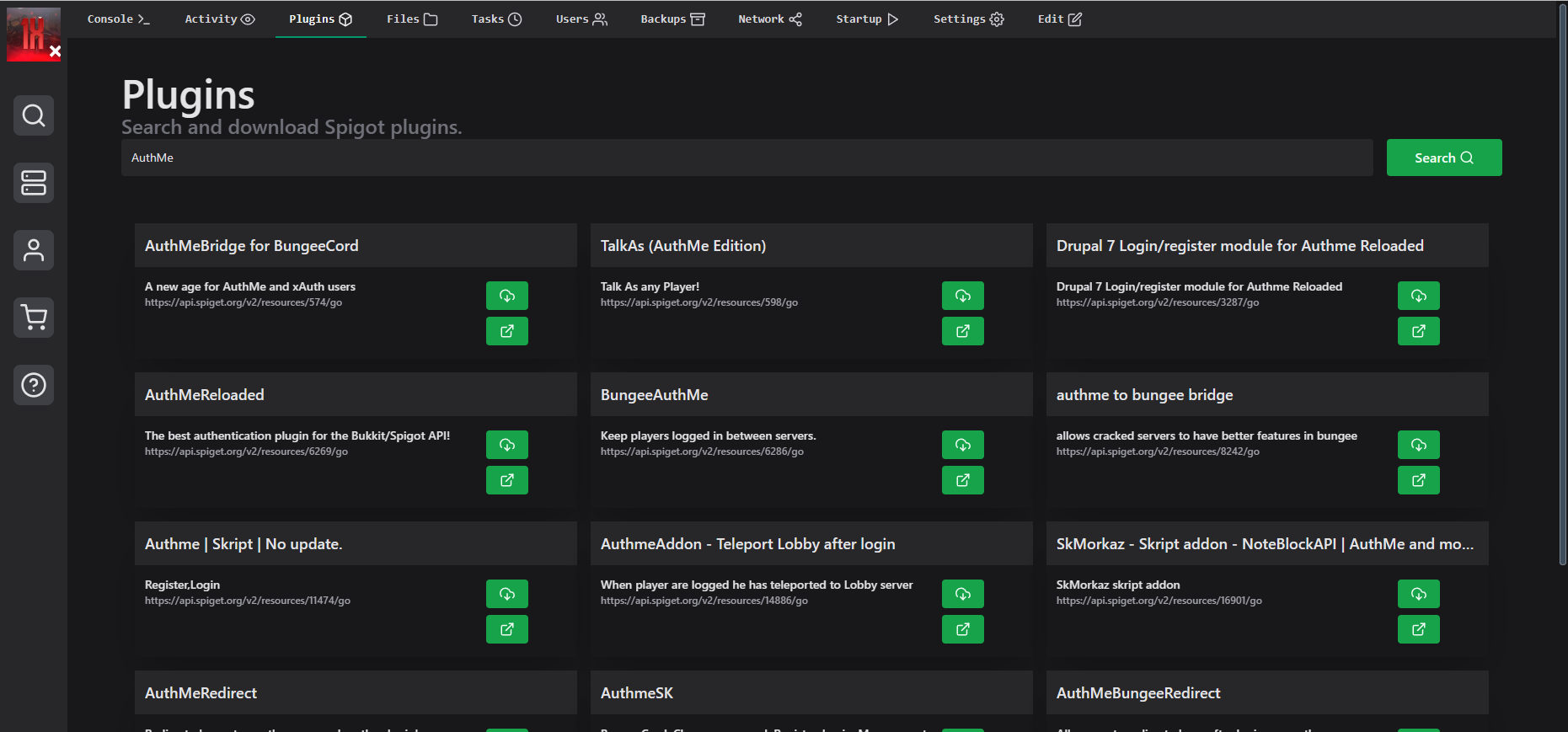Open the Tasks tab
The height and width of the screenshot is (732, 1568).
click(x=496, y=19)
